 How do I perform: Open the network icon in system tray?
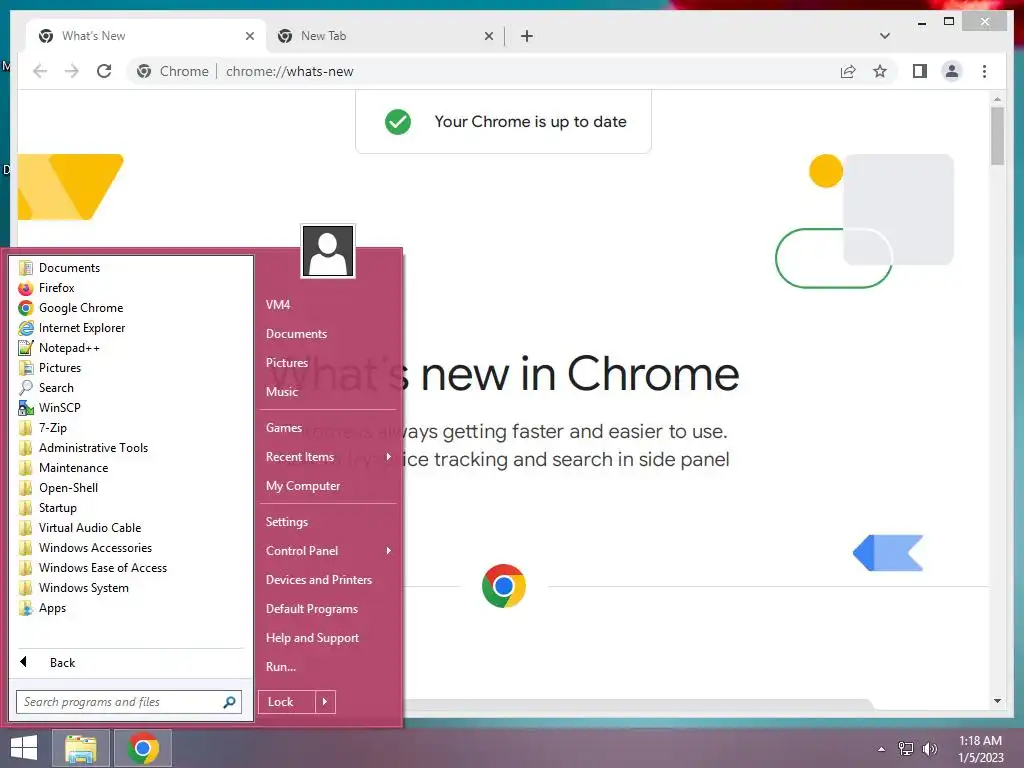pyautogui.click(x=906, y=749)
